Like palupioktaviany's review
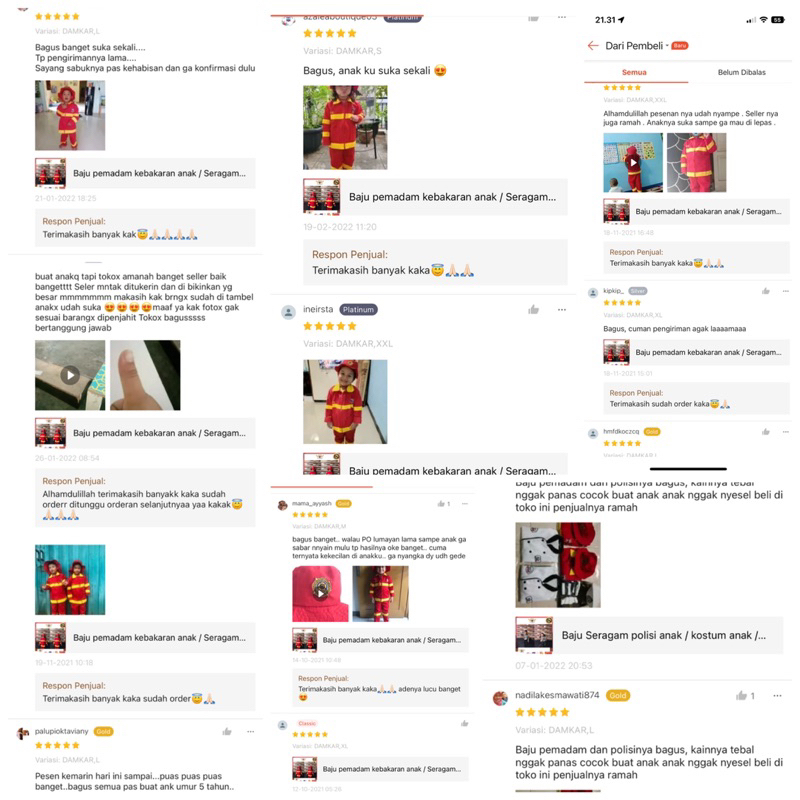The width and height of the screenshot is (800, 800). click(x=227, y=732)
